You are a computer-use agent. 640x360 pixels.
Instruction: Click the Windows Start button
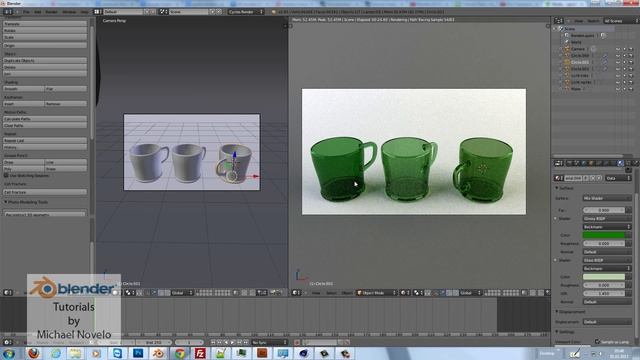(9, 353)
